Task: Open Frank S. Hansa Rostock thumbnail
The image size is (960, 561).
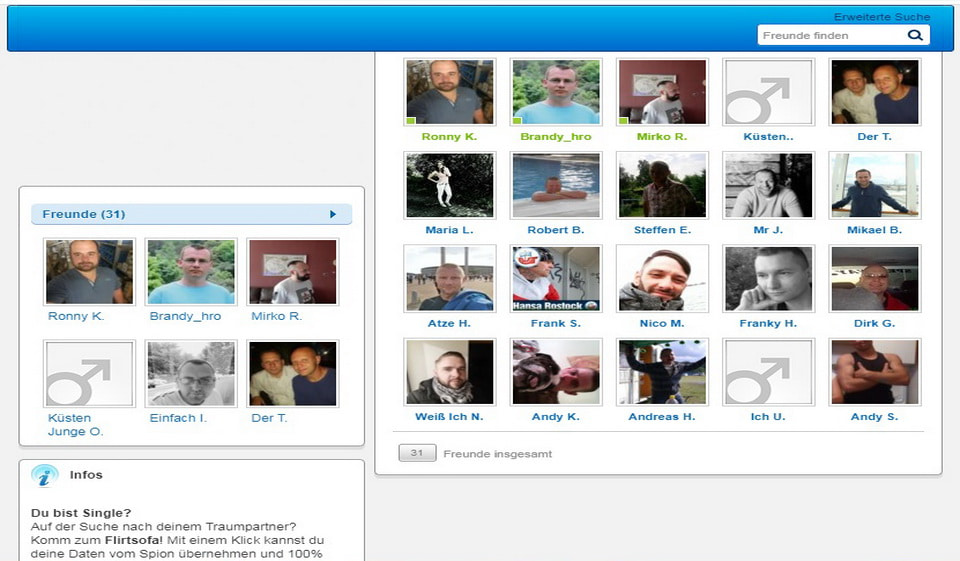Action: 555,279
